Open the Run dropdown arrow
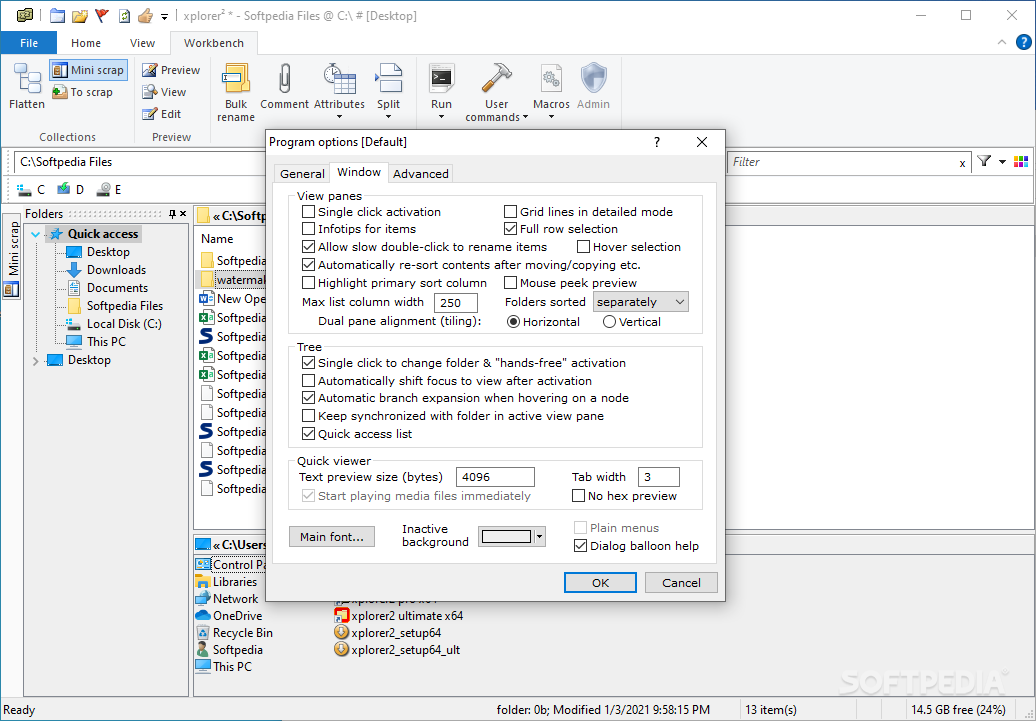Screen dimensions: 1036x721 click(441, 118)
